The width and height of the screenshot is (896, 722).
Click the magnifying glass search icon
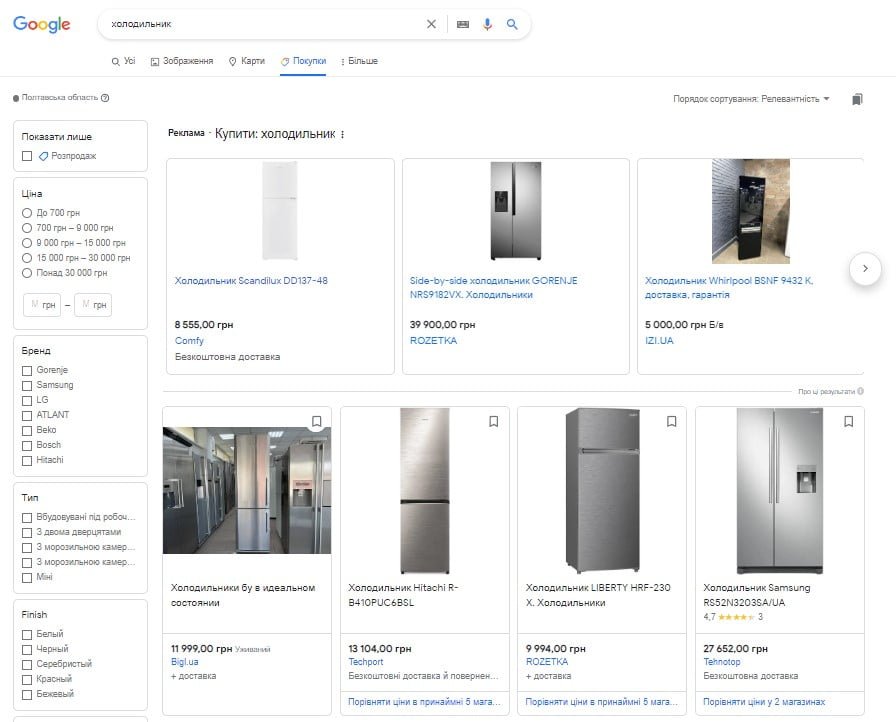pyautogui.click(x=512, y=24)
